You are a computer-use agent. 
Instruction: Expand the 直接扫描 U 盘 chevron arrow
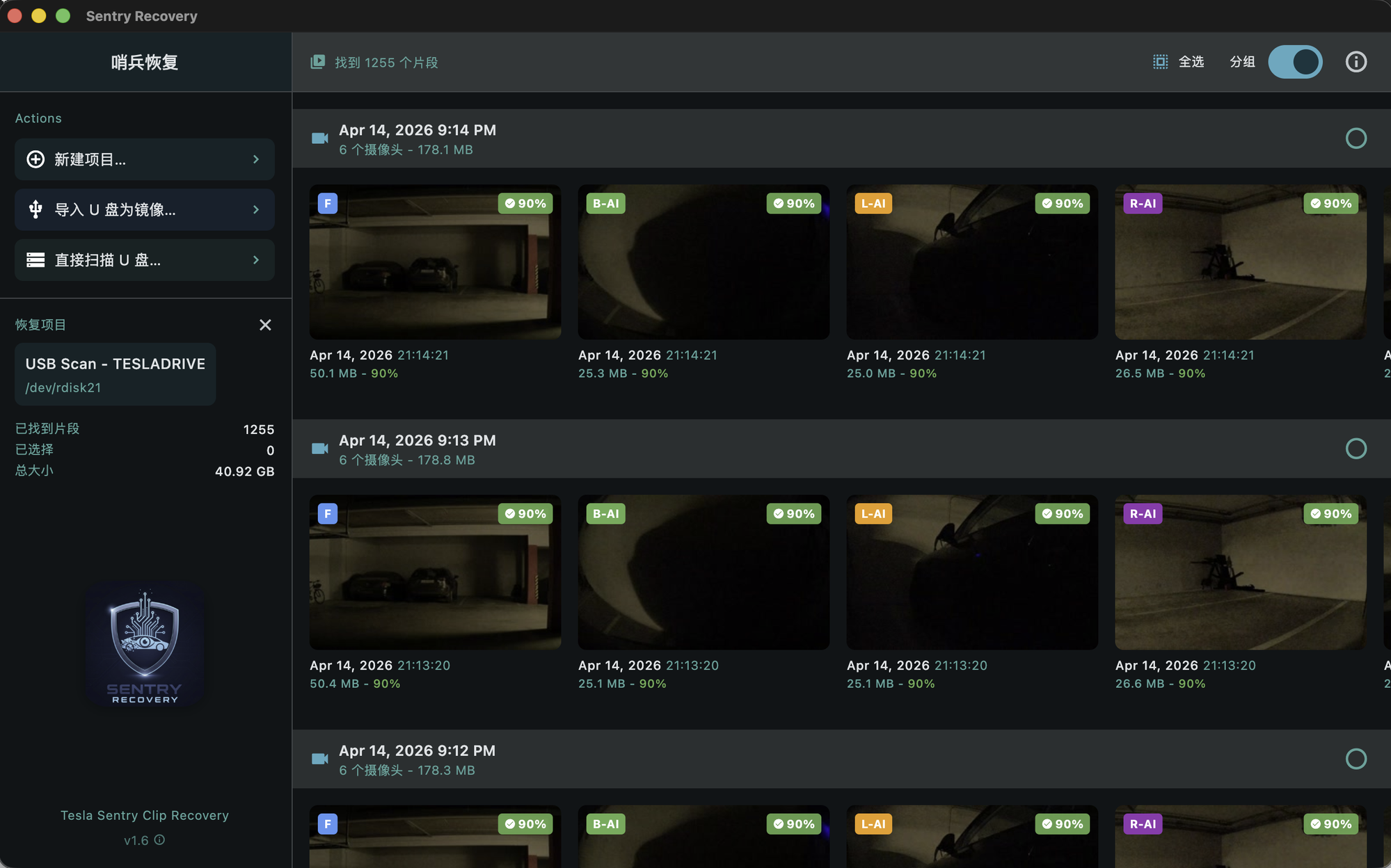click(x=256, y=260)
